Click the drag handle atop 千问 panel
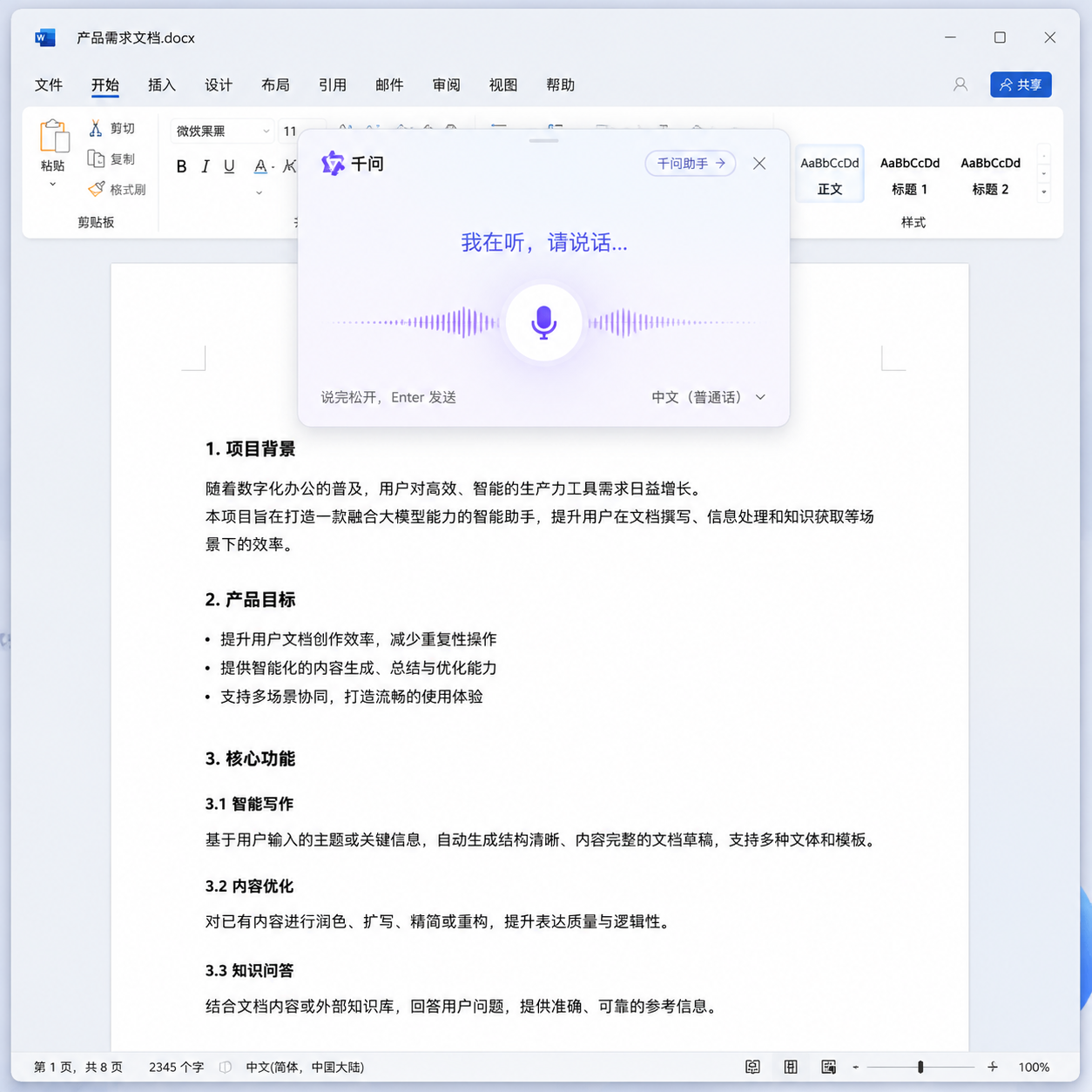This screenshot has width=1092, height=1092. point(543,140)
